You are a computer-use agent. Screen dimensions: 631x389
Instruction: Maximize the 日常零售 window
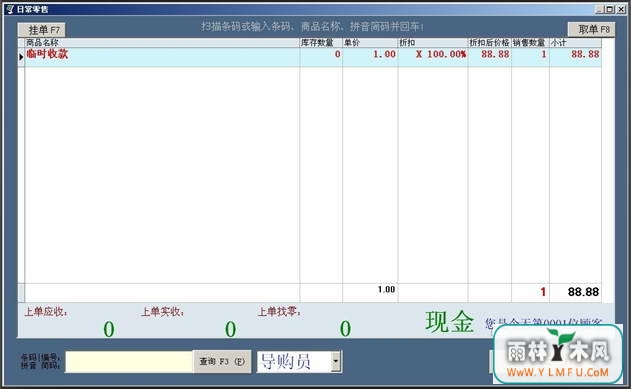tap(610, 9)
